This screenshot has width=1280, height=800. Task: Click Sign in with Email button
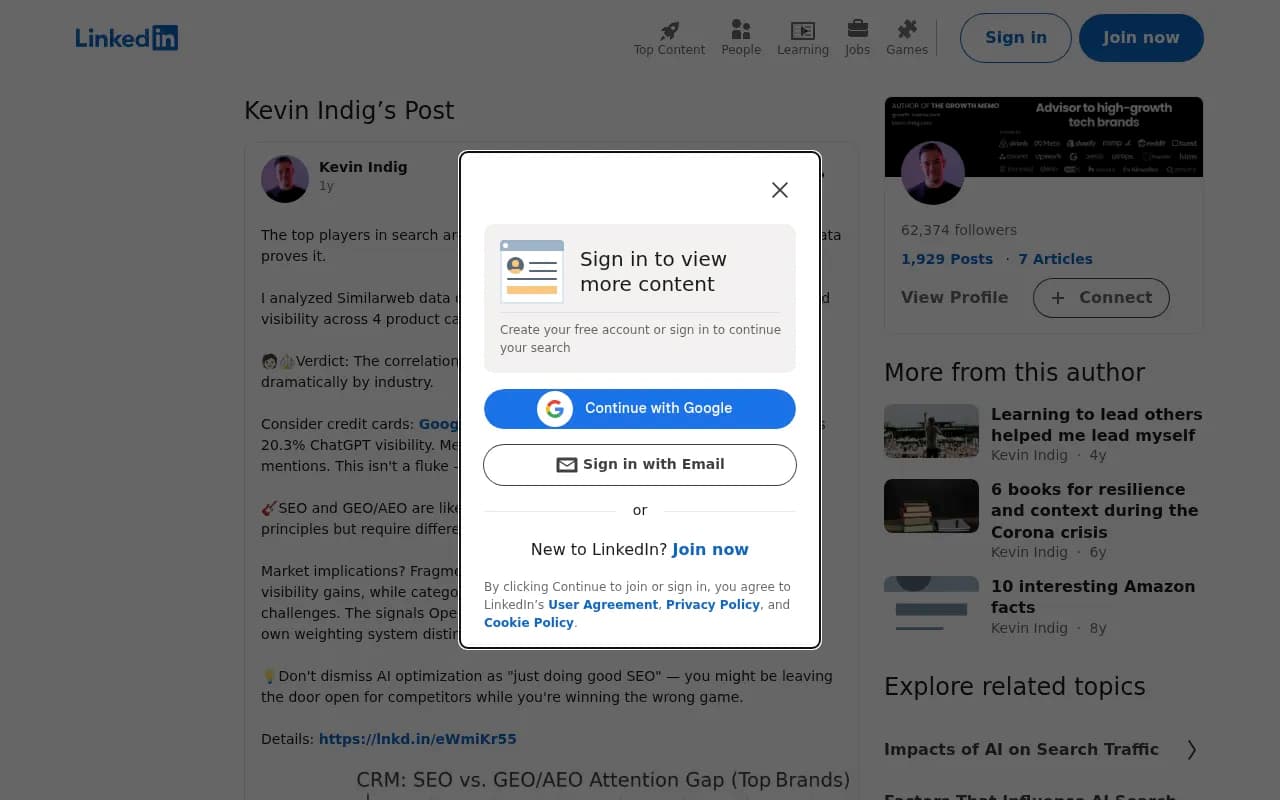tap(640, 464)
